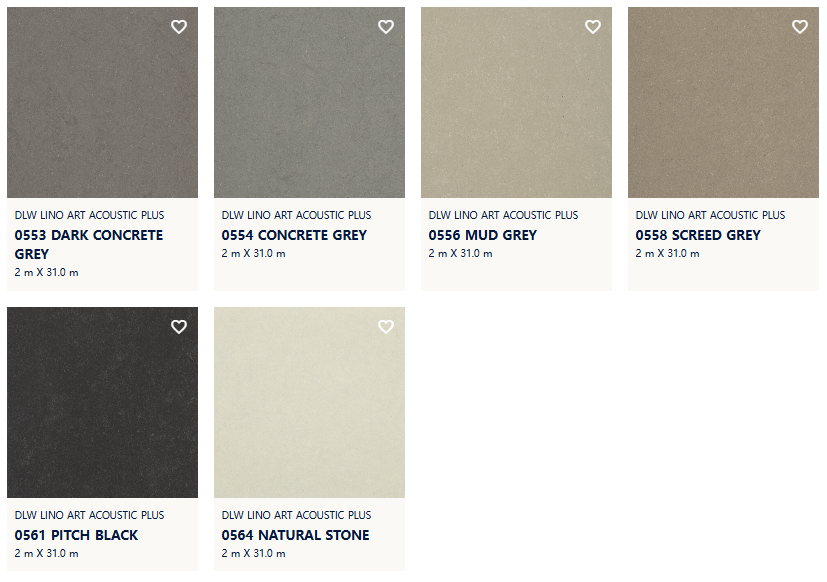This screenshot has height=582, width=827.
Task: Favorite the 0561 Pitch Black product
Action: 179,327
